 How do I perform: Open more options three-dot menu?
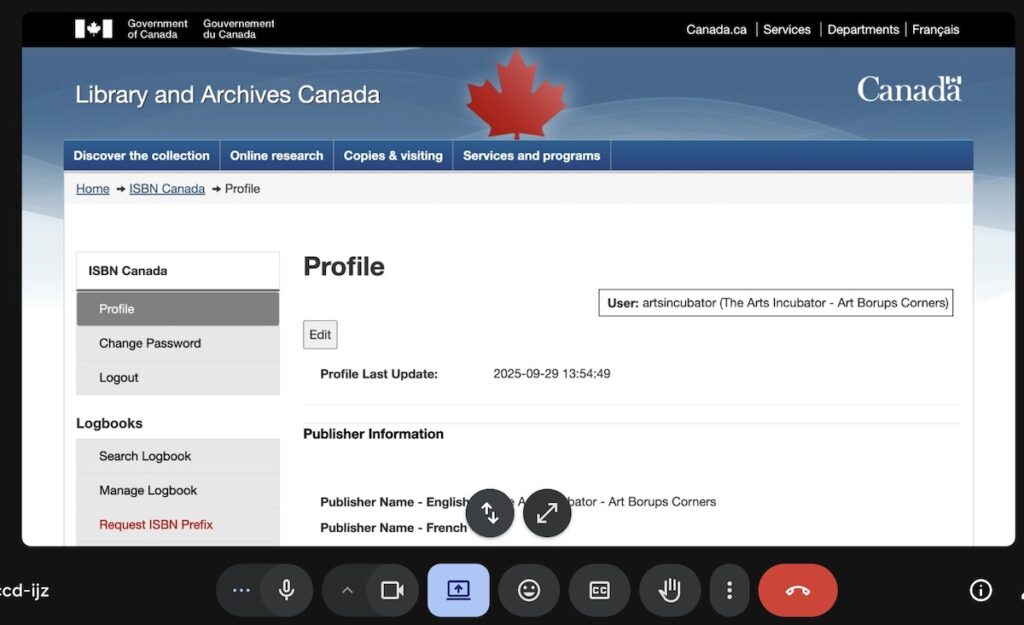click(x=730, y=590)
